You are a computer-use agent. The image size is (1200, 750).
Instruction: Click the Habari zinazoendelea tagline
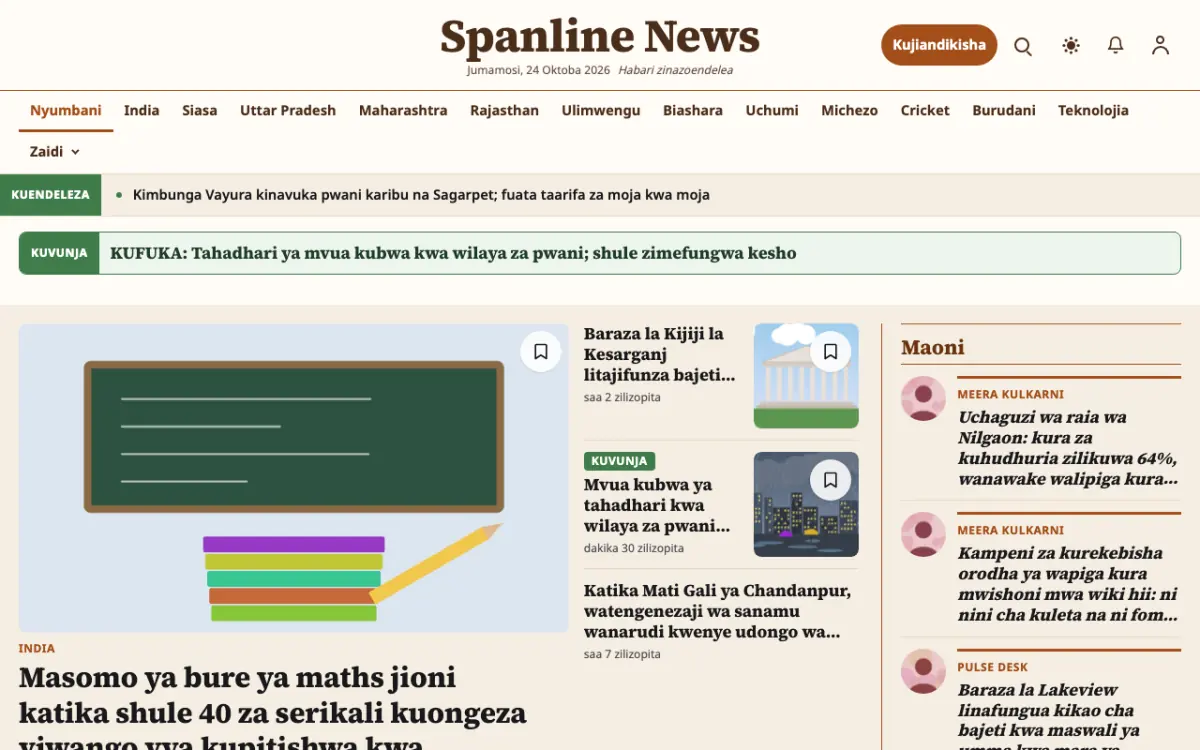point(676,70)
